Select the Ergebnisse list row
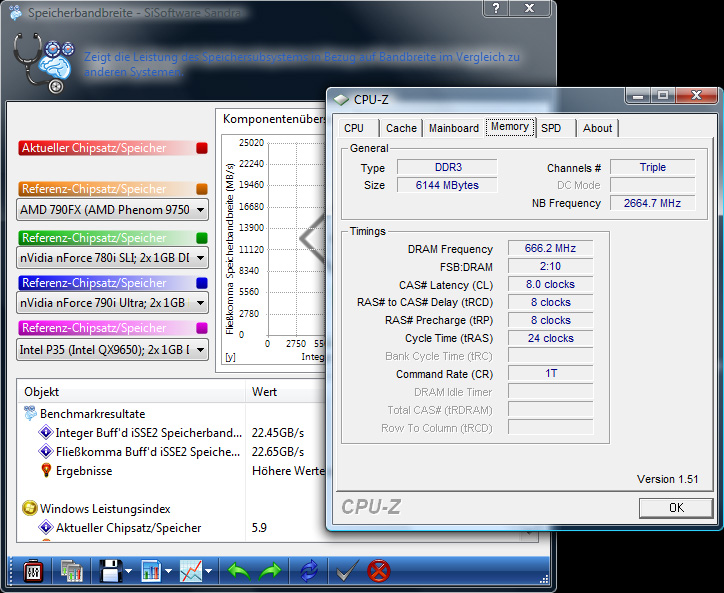The width and height of the screenshot is (724, 593). pyautogui.click(x=171, y=471)
